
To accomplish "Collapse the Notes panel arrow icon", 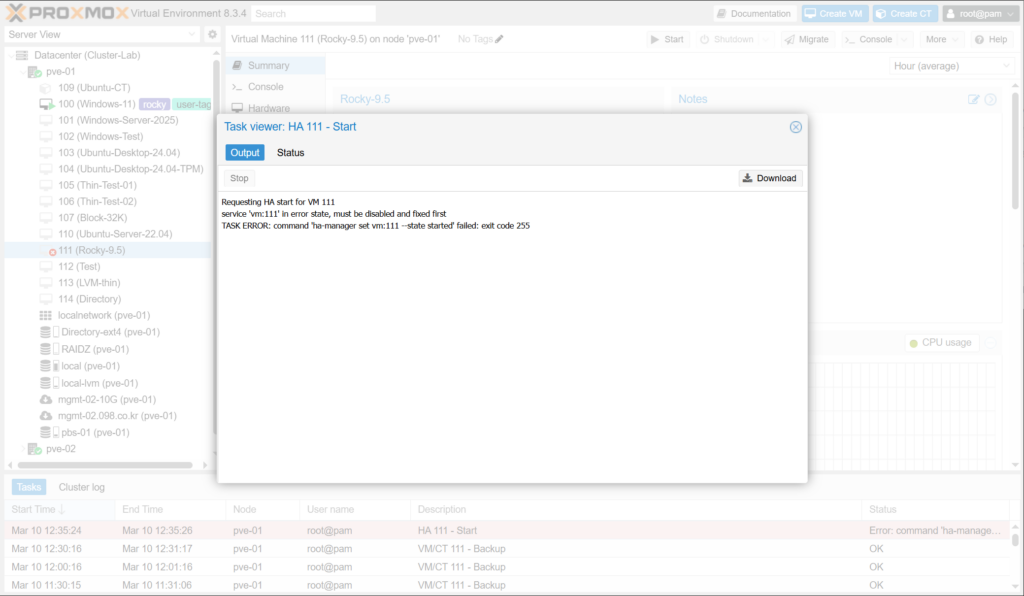I will [991, 99].
